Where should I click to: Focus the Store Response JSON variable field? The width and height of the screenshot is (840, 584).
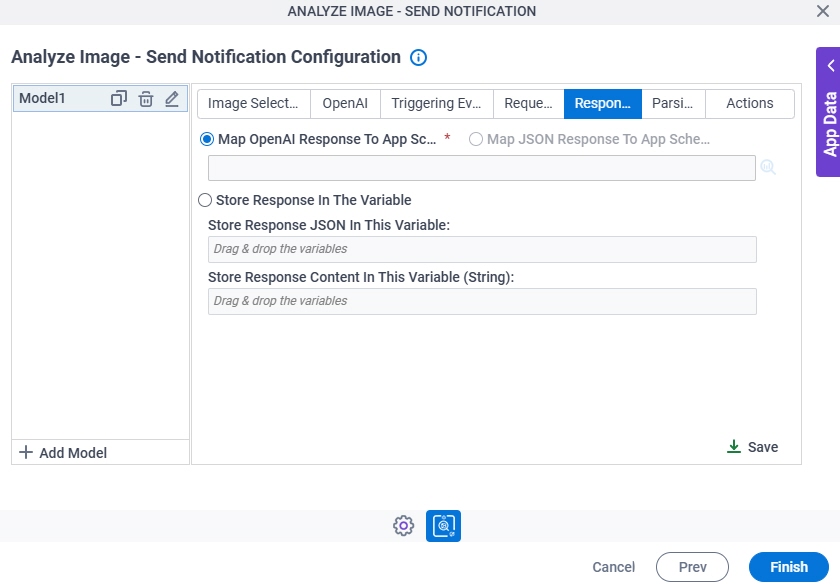(x=482, y=249)
